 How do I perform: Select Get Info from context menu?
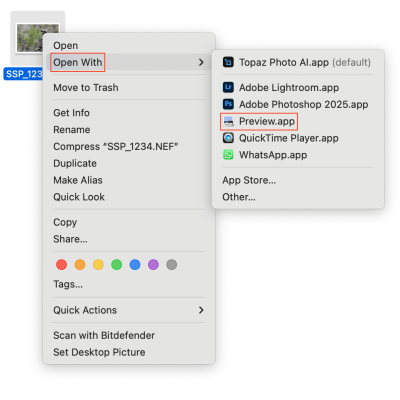pos(71,113)
